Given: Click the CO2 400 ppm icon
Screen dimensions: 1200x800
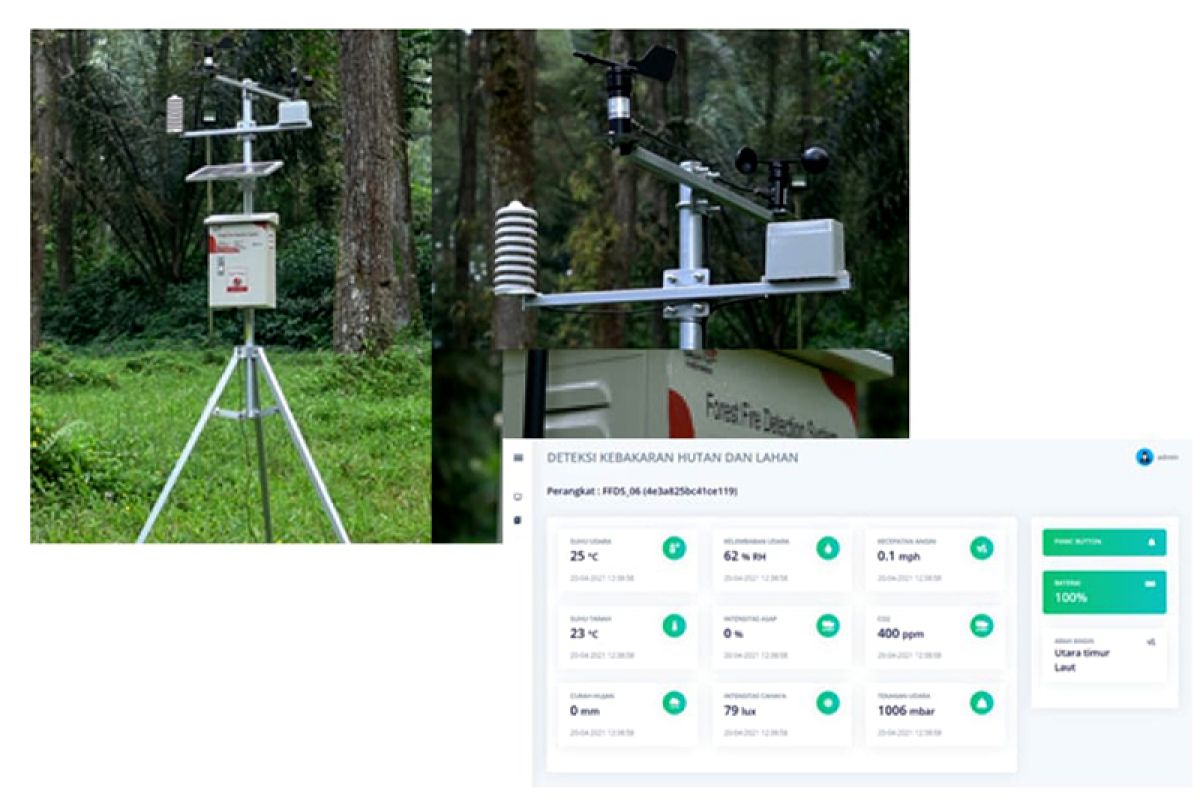Looking at the screenshot, I should (x=982, y=626).
